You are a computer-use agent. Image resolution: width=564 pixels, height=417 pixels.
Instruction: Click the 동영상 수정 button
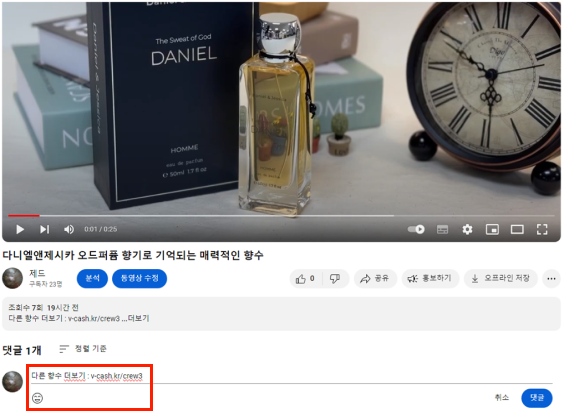[140, 278]
